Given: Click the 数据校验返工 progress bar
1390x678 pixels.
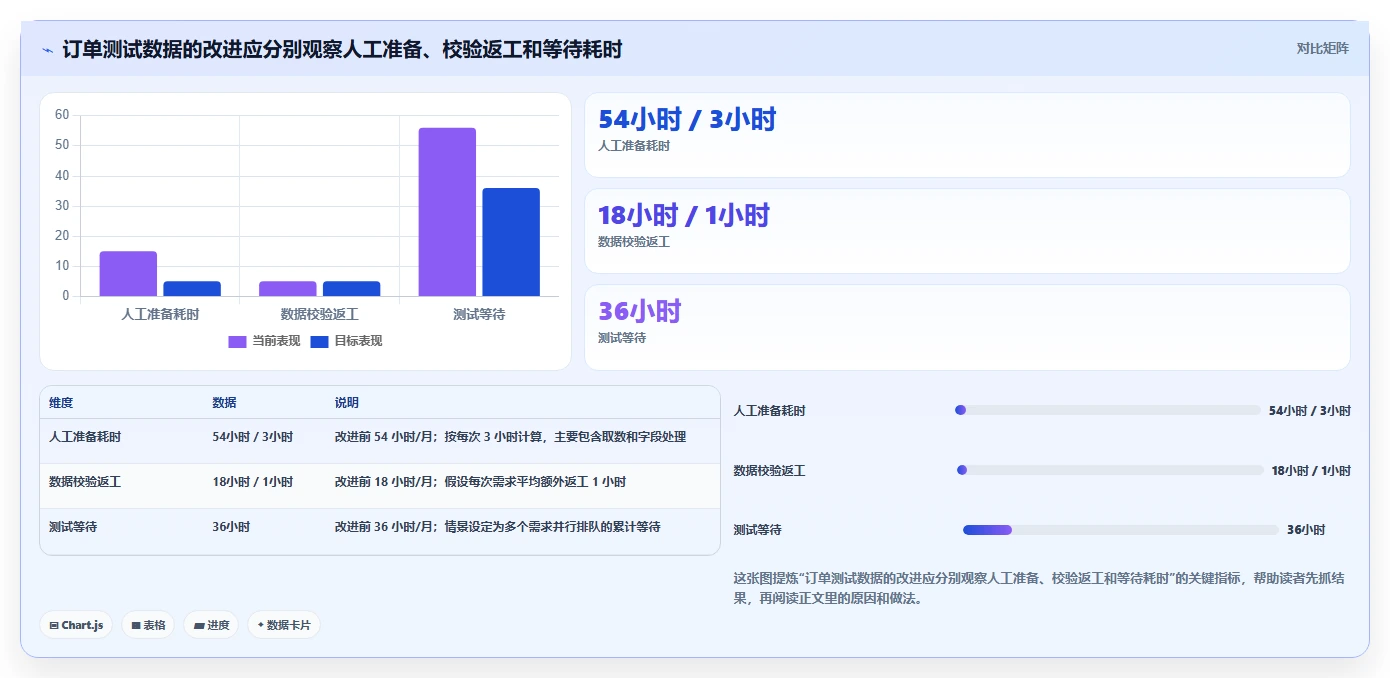Looking at the screenshot, I should (x=1110, y=470).
